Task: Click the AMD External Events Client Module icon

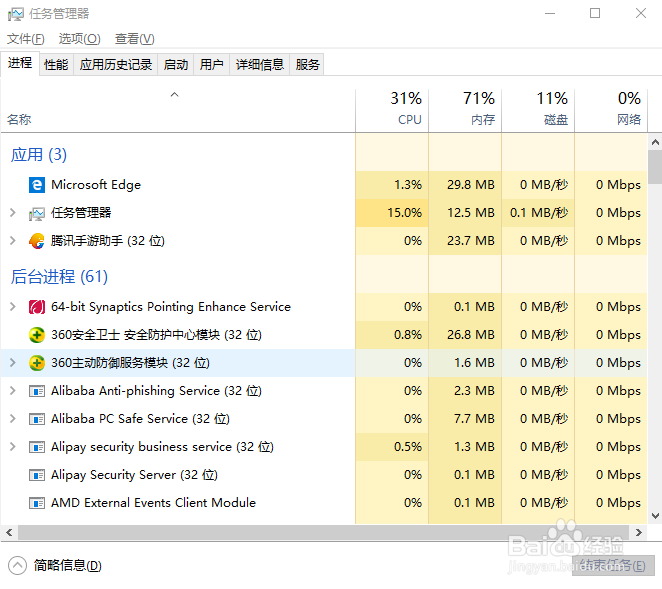Action: point(37,503)
